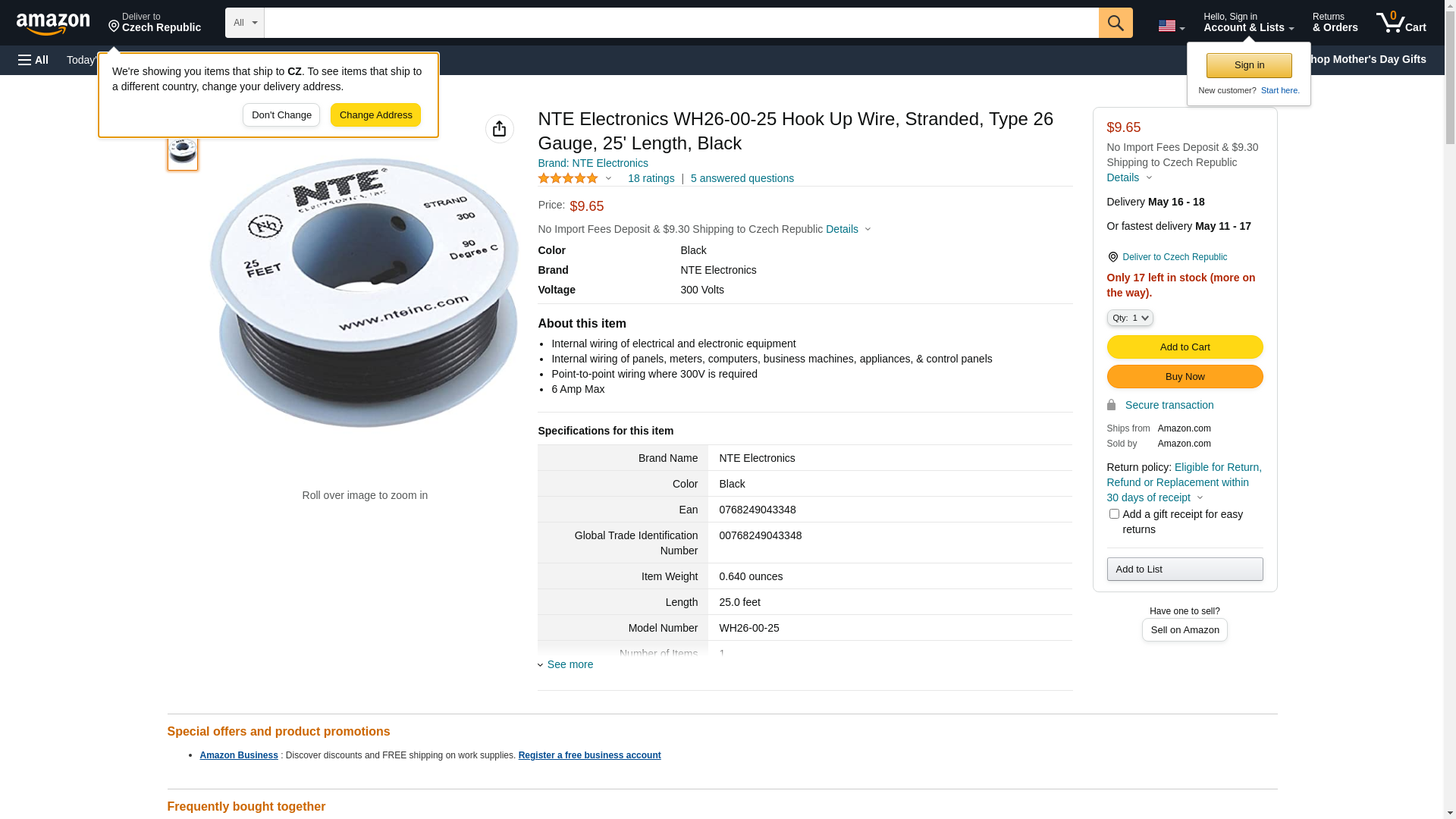Image resolution: width=1456 pixels, height=819 pixels.
Task: Click the star rating icons
Action: click(x=568, y=178)
